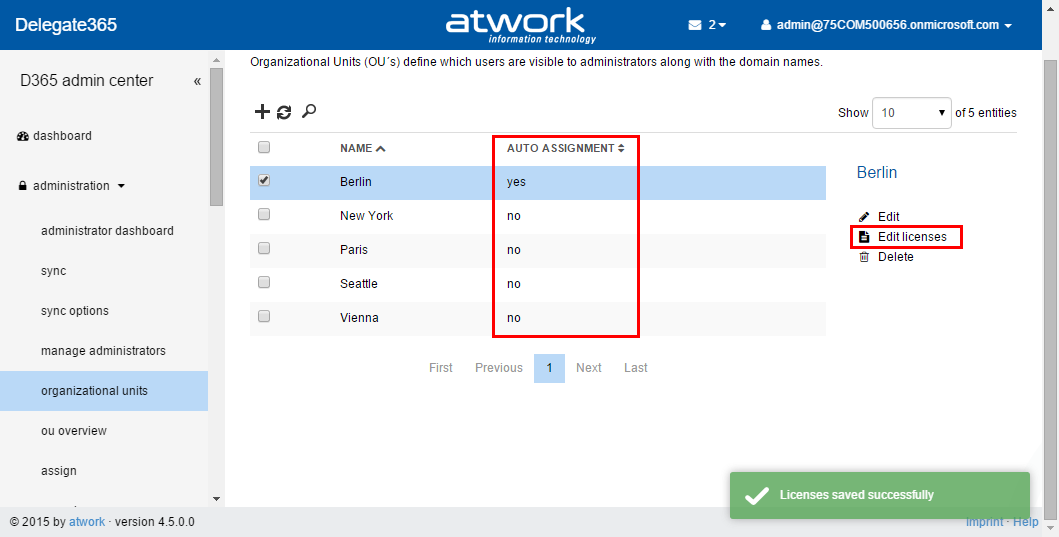Go to First page
1059x537 pixels.
440,368
